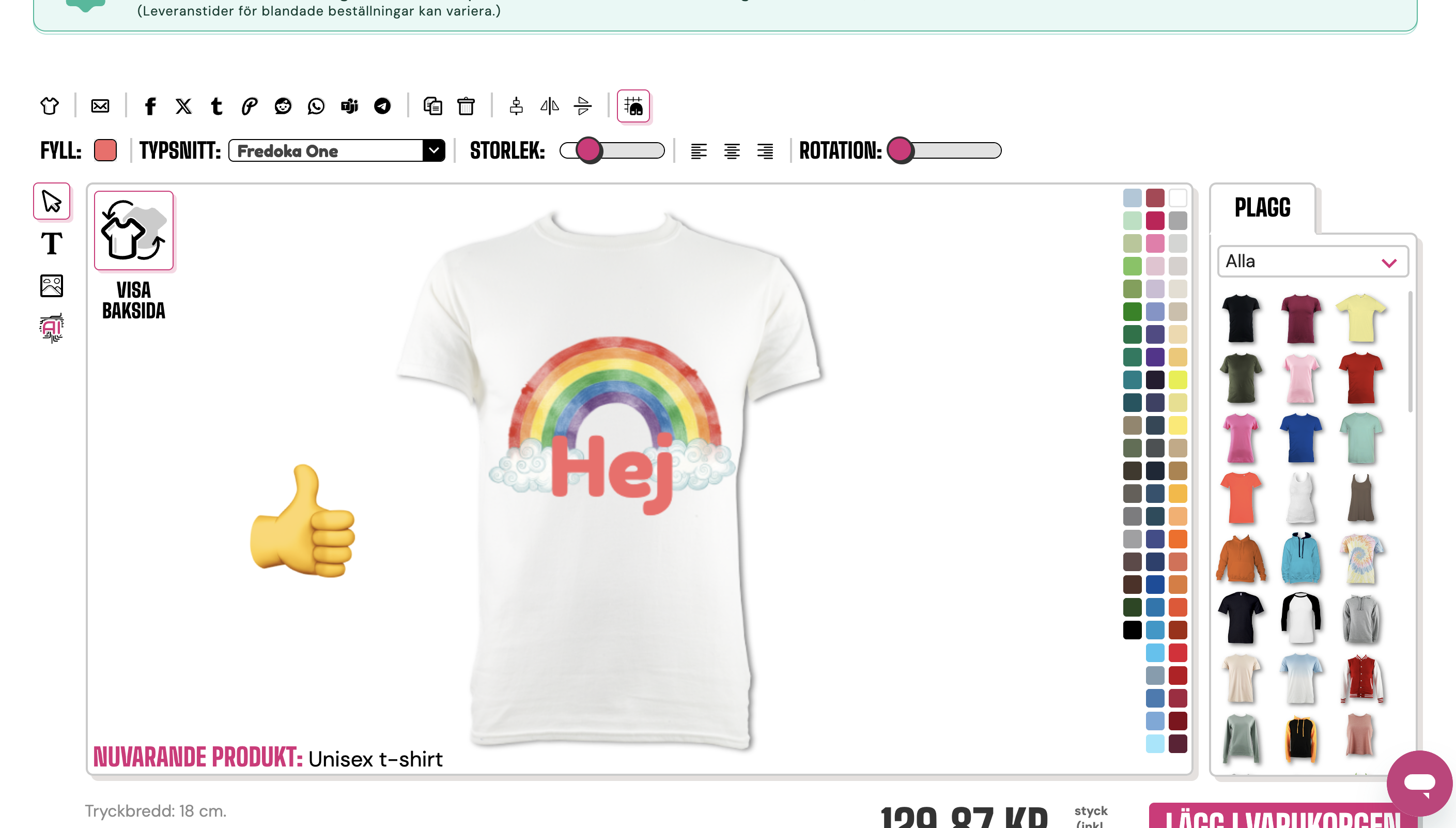This screenshot has height=828, width=1456.
Task: Click the FYLL fill color swatch
Action: tap(105, 151)
